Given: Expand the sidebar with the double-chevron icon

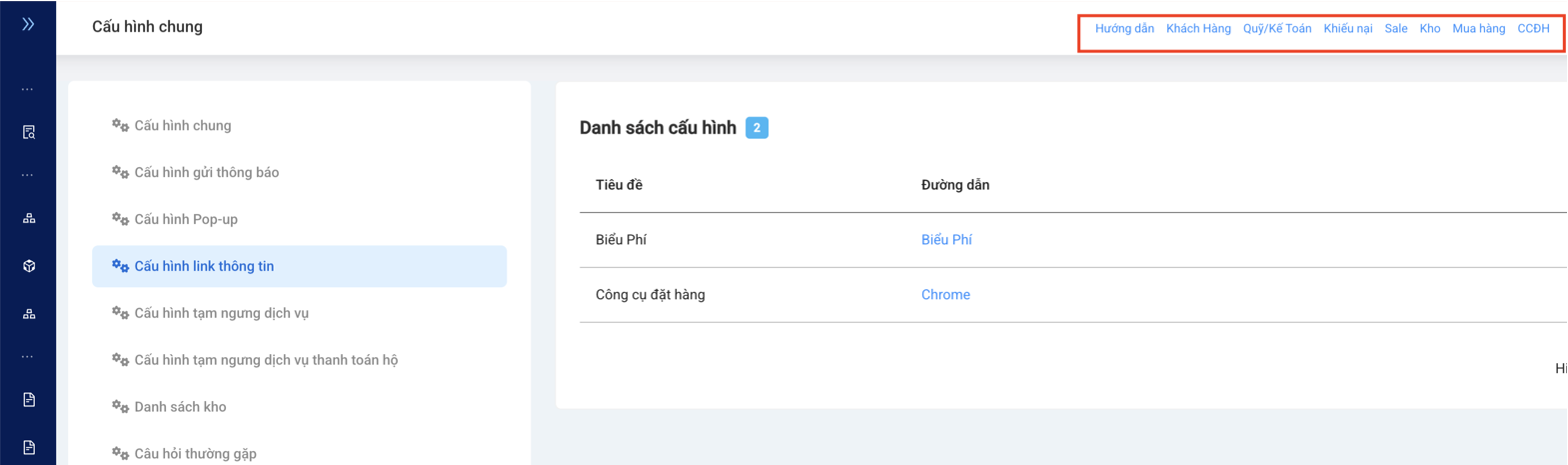Looking at the screenshot, I should point(28,24).
